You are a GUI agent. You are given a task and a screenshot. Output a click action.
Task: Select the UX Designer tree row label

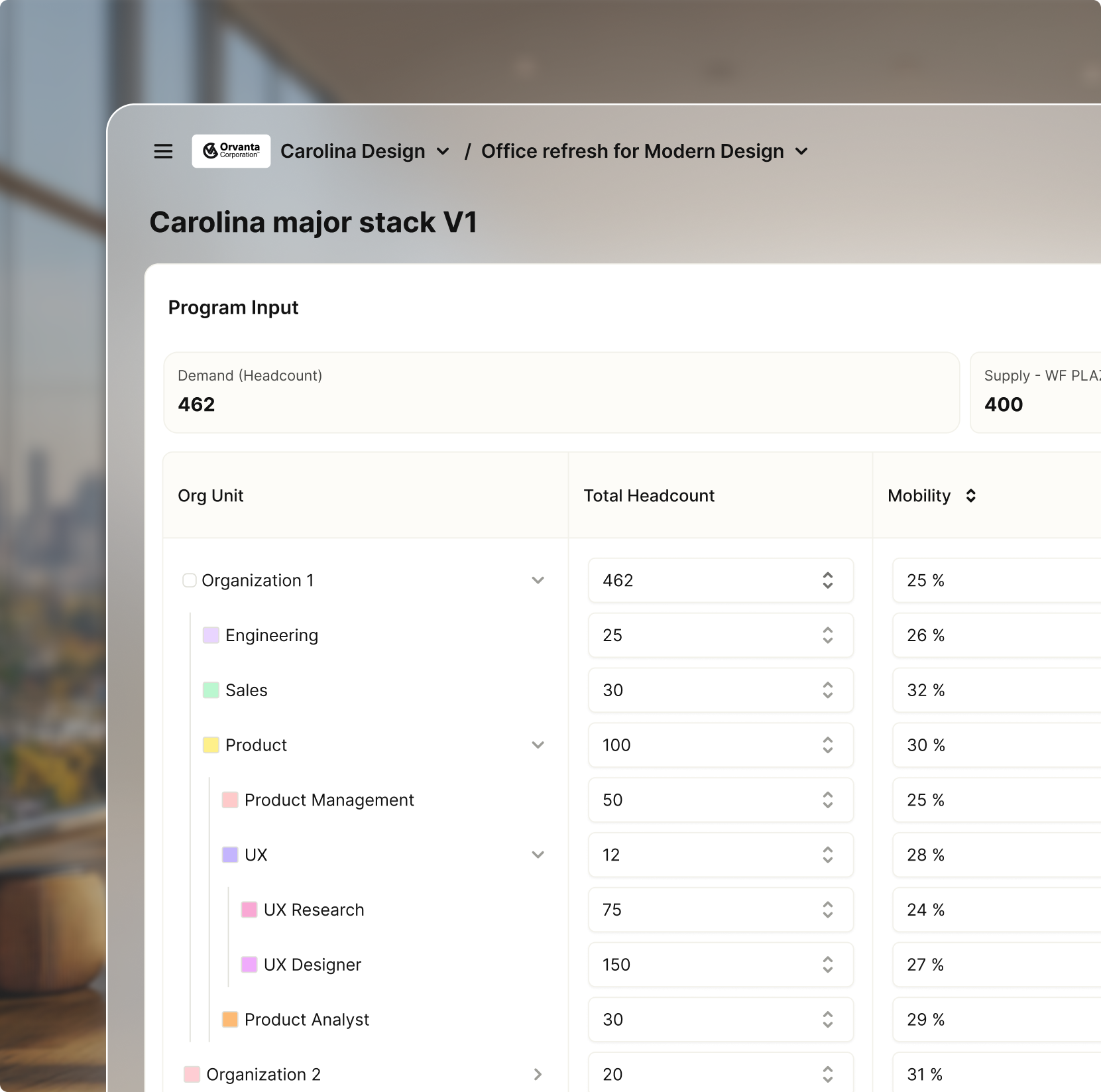pos(313,965)
